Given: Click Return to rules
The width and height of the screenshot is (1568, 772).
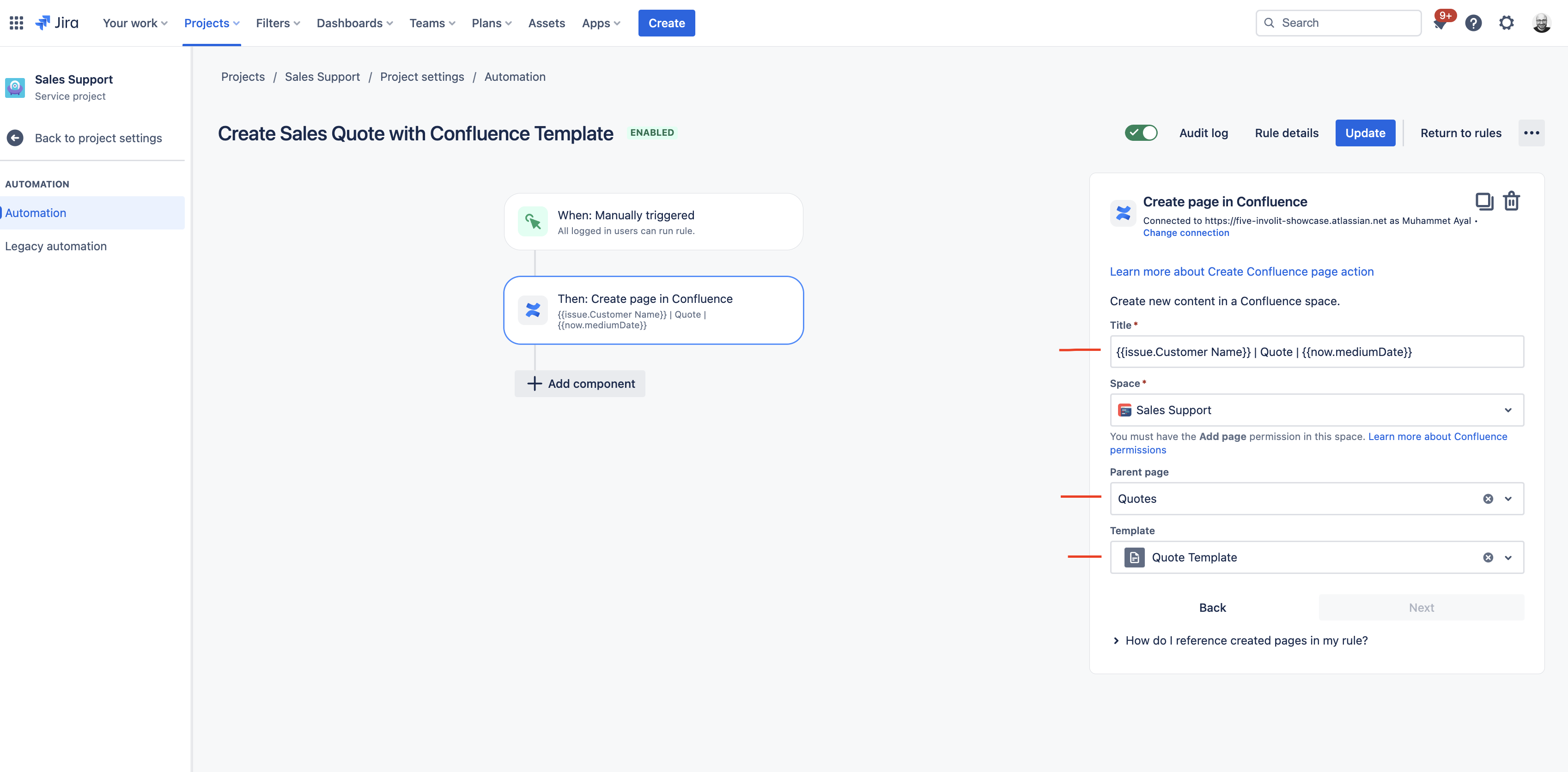Looking at the screenshot, I should point(1460,133).
